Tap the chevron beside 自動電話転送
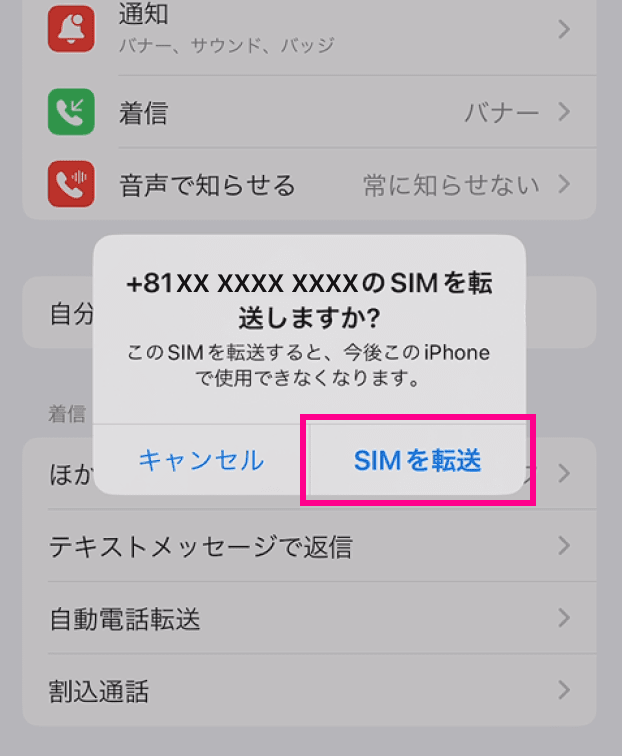Screen dimensions: 622x756 click(x=564, y=618)
